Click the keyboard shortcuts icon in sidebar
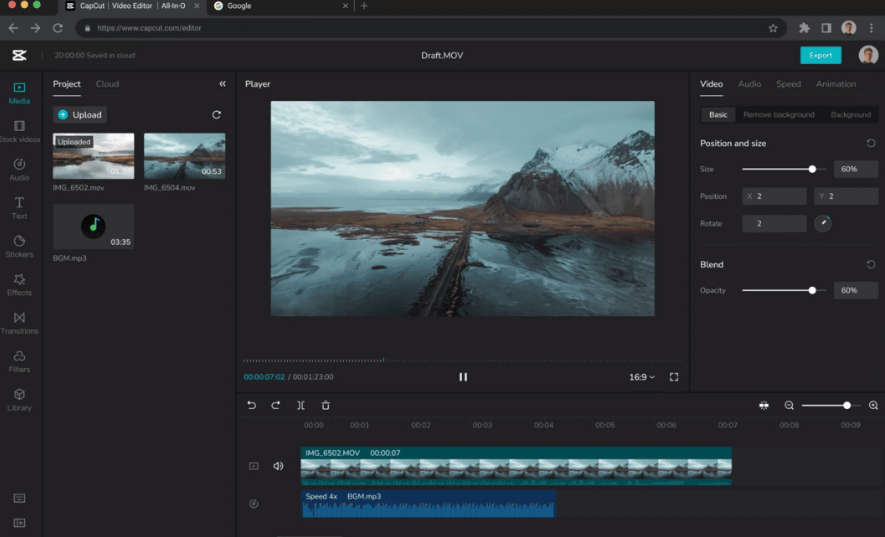The width and height of the screenshot is (885, 537). [x=19, y=498]
